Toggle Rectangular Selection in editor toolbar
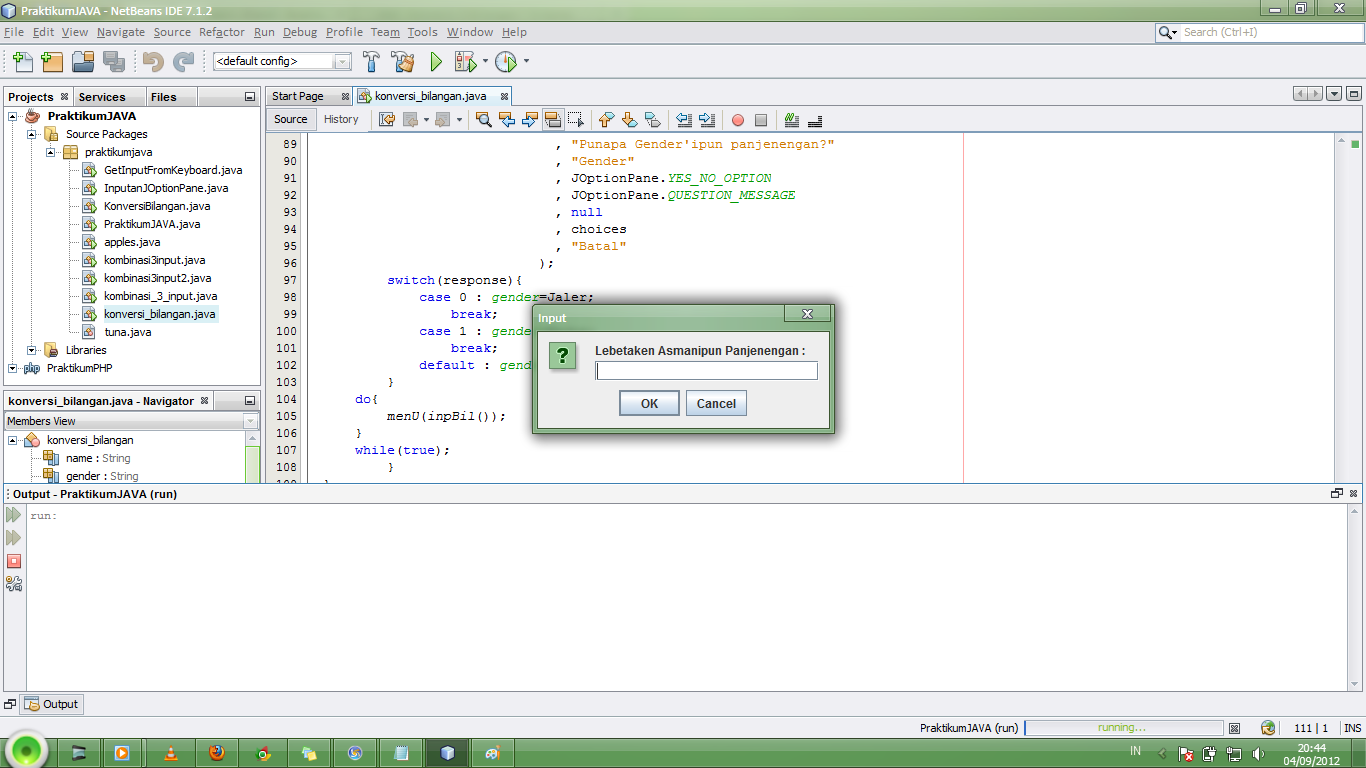The height and width of the screenshot is (768, 1366). pyautogui.click(x=576, y=120)
